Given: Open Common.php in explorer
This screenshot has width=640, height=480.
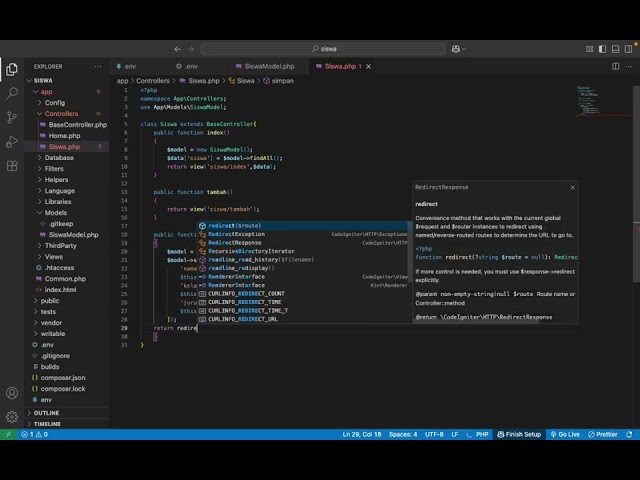Looking at the screenshot, I should pyautogui.click(x=65, y=279).
